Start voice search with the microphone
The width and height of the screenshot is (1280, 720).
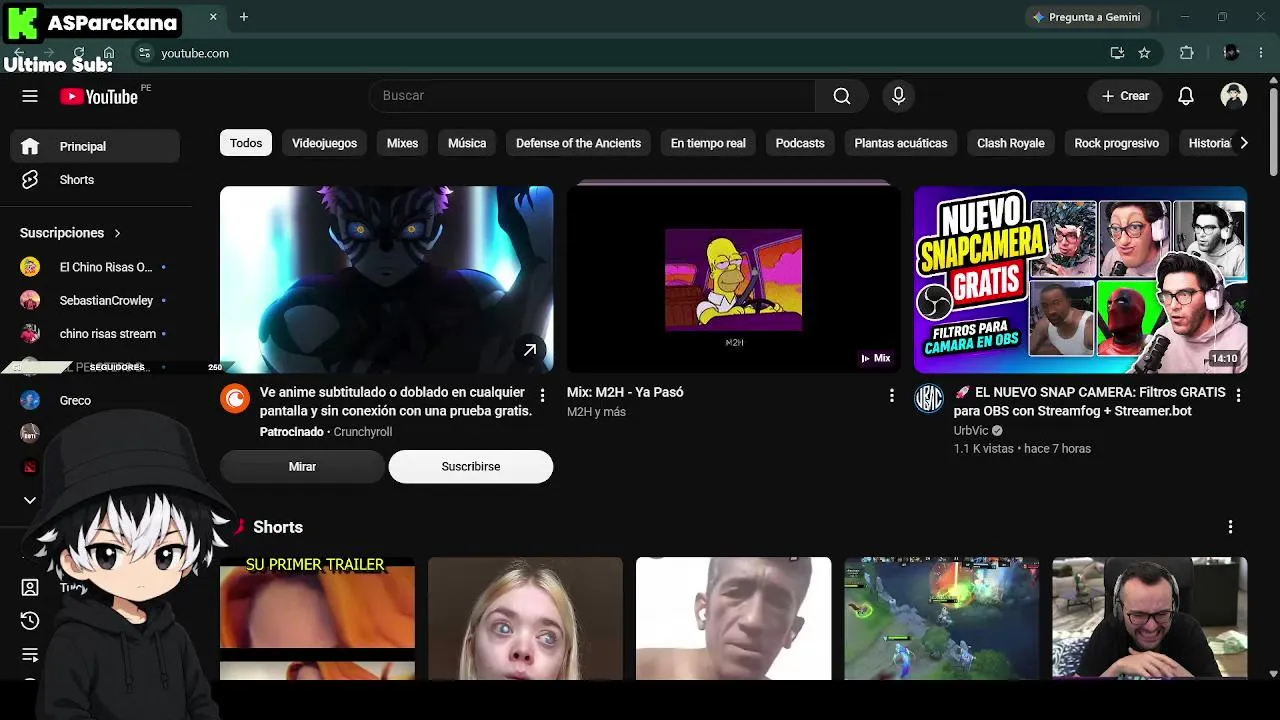click(x=898, y=96)
